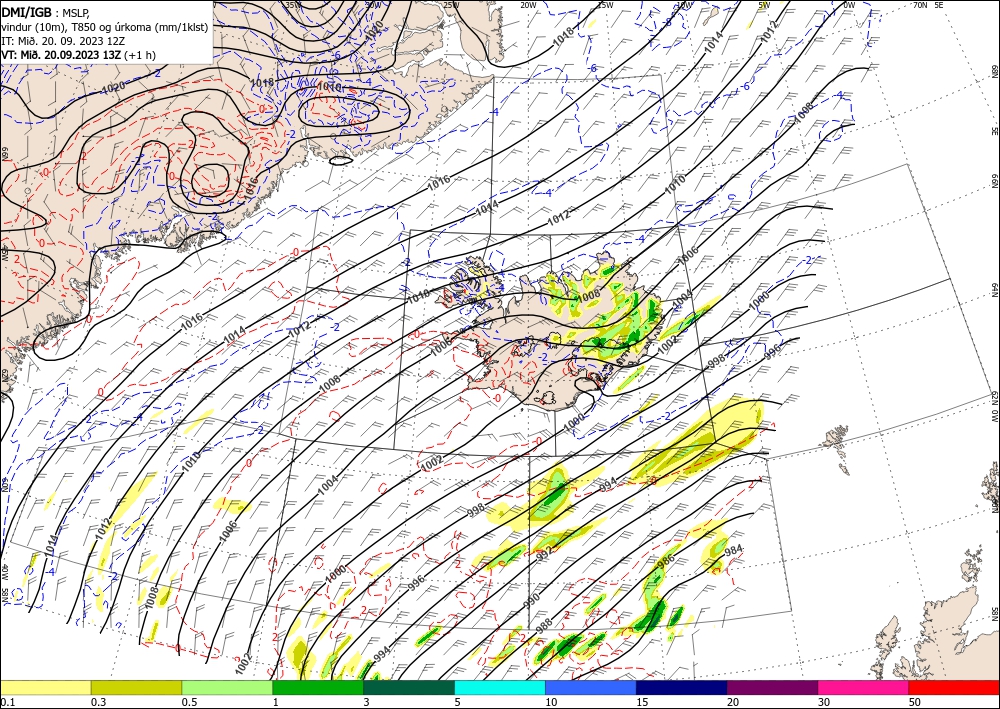Click the 986 isobar label

666,562
